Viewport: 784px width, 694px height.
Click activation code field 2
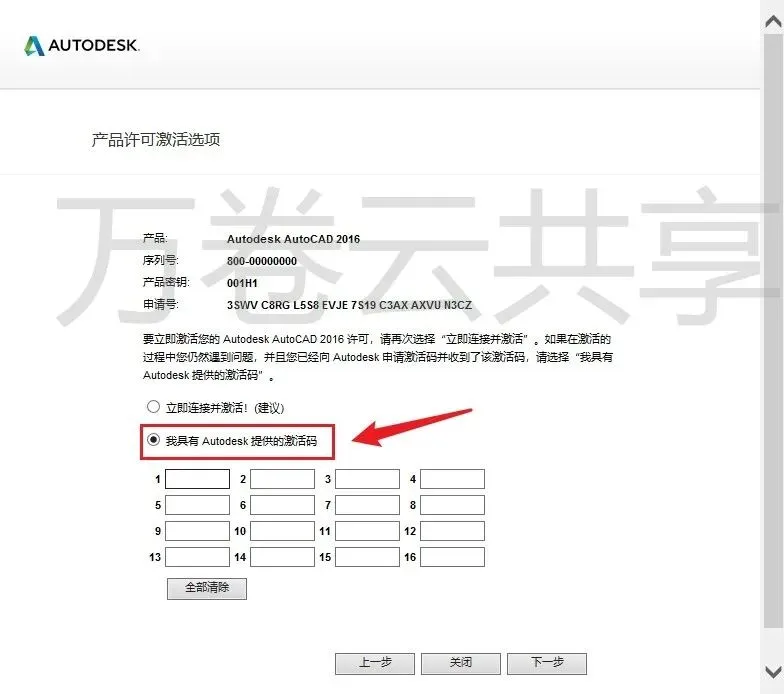point(282,479)
